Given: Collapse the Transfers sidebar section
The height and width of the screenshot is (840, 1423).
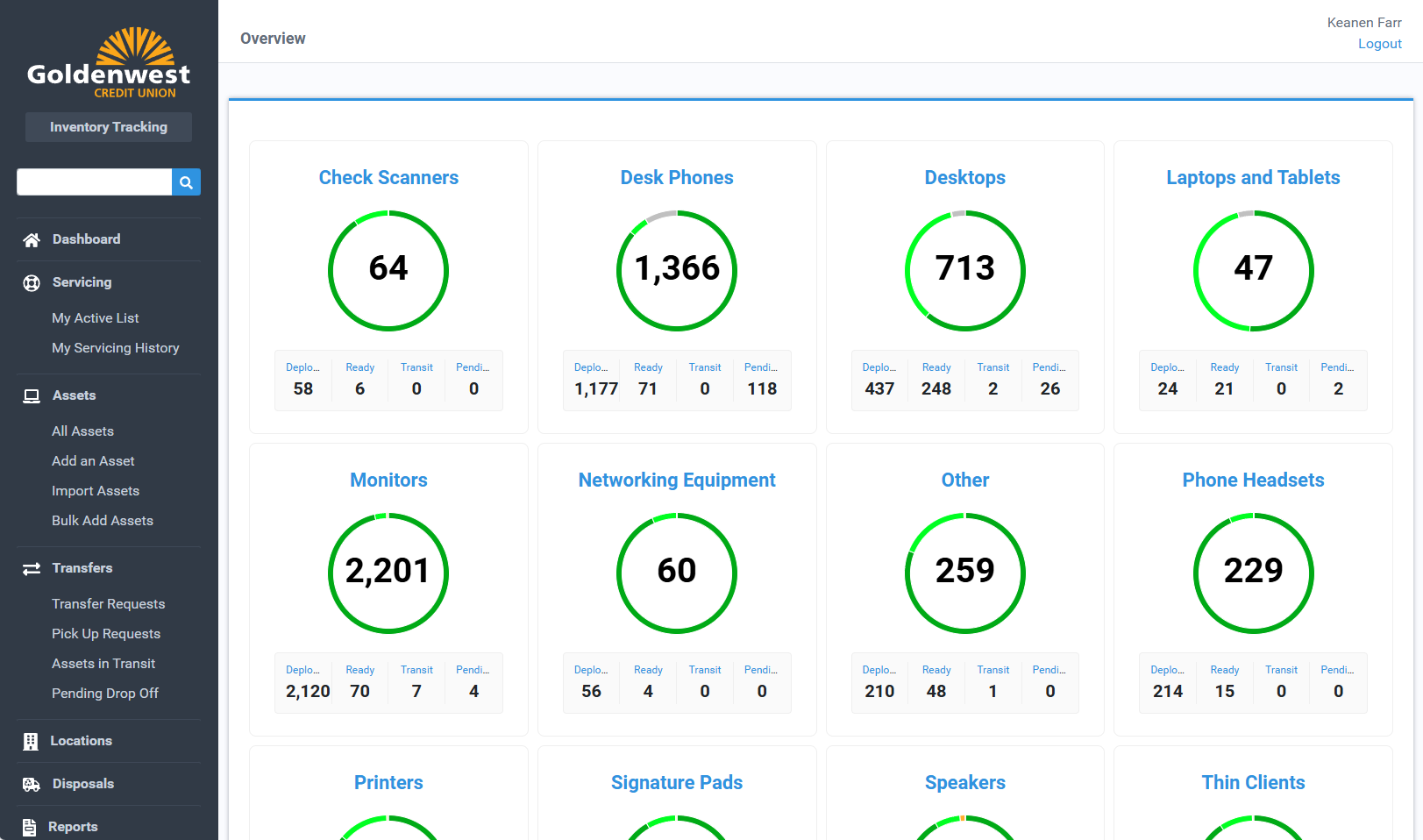Looking at the screenshot, I should coord(83,568).
